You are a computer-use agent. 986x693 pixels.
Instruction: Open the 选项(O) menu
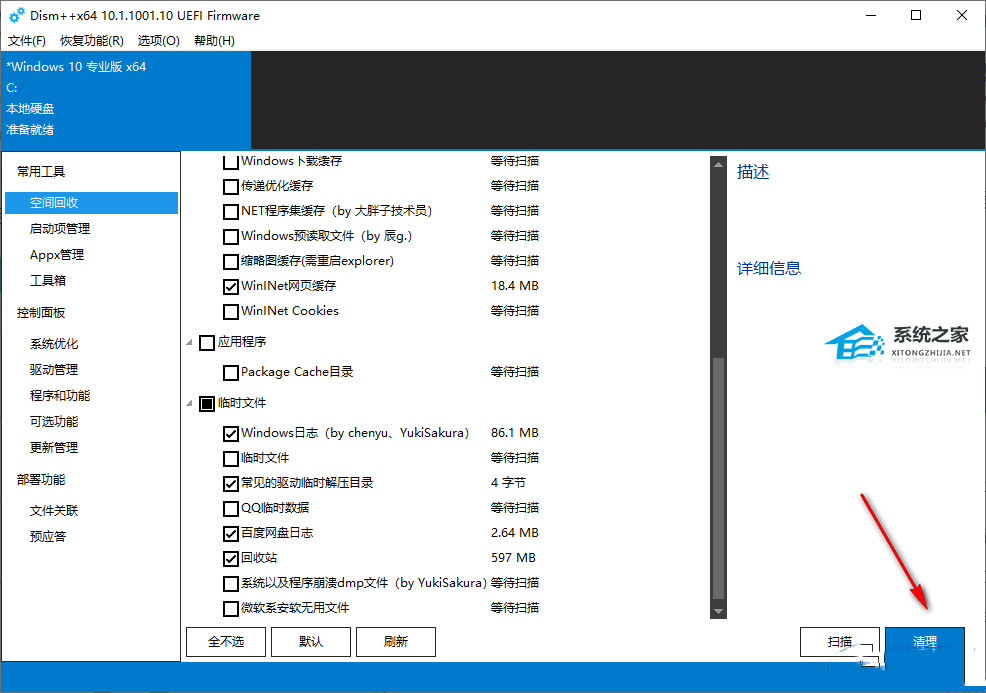click(x=158, y=41)
